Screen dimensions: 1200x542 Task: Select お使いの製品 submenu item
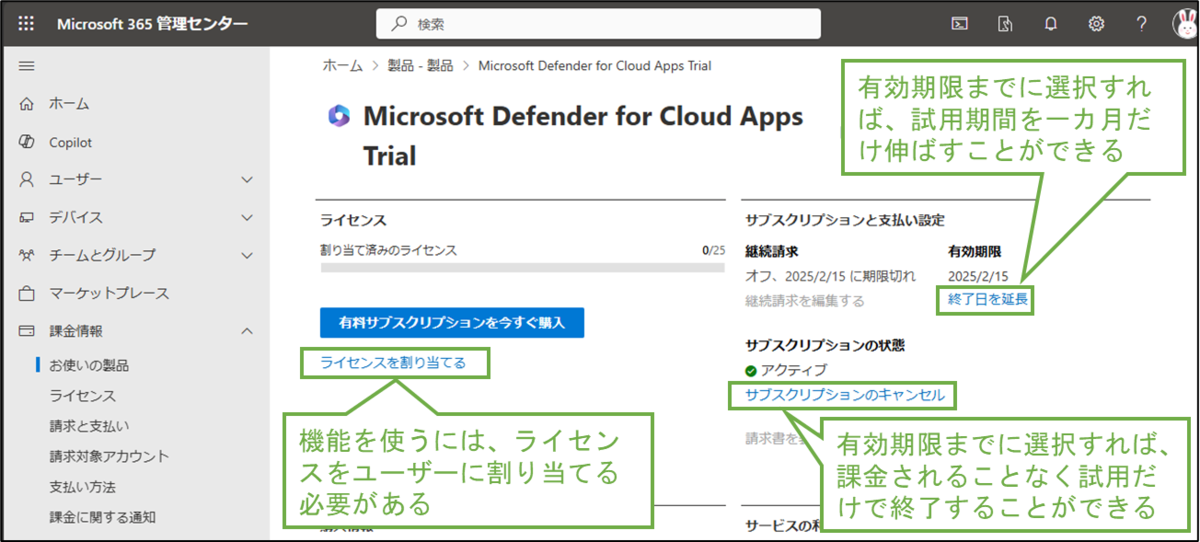(x=89, y=365)
